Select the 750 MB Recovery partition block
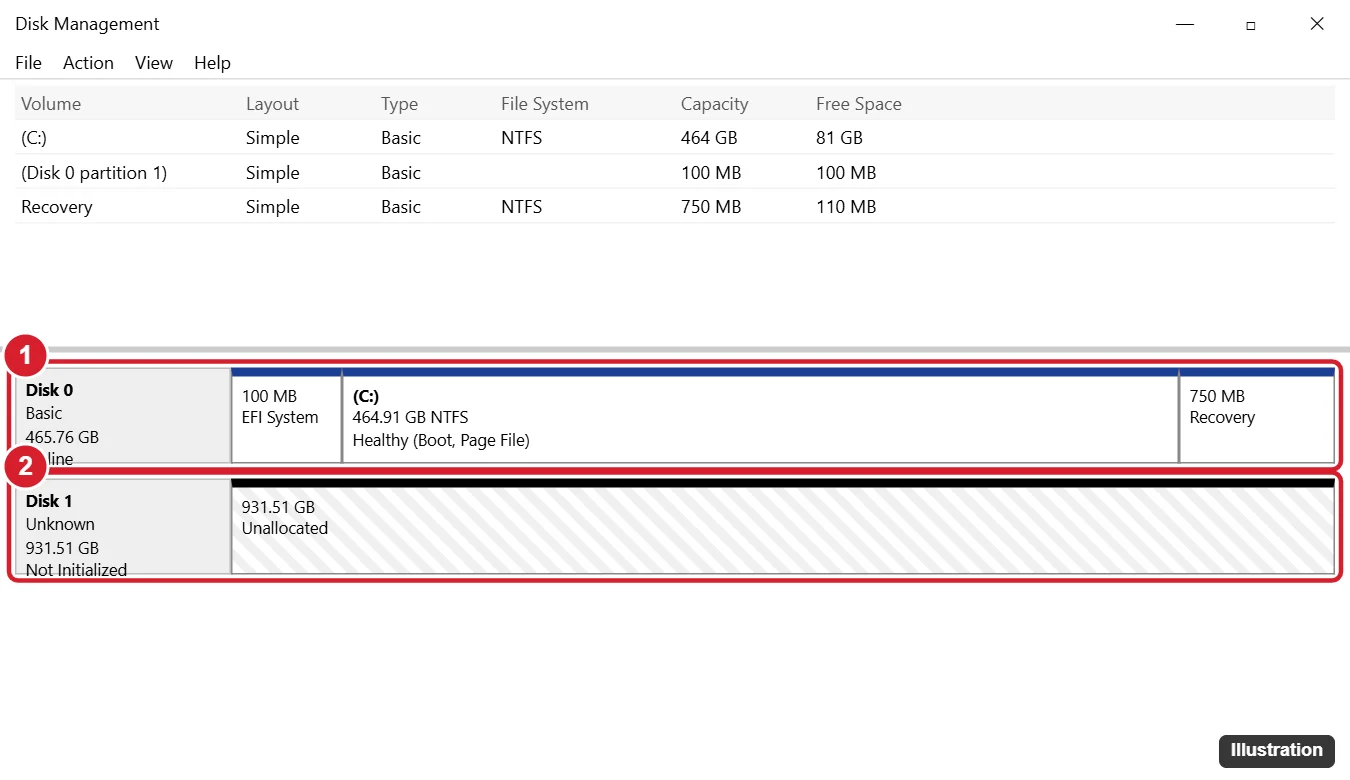Viewport: 1350px width, 780px height. [x=1257, y=416]
